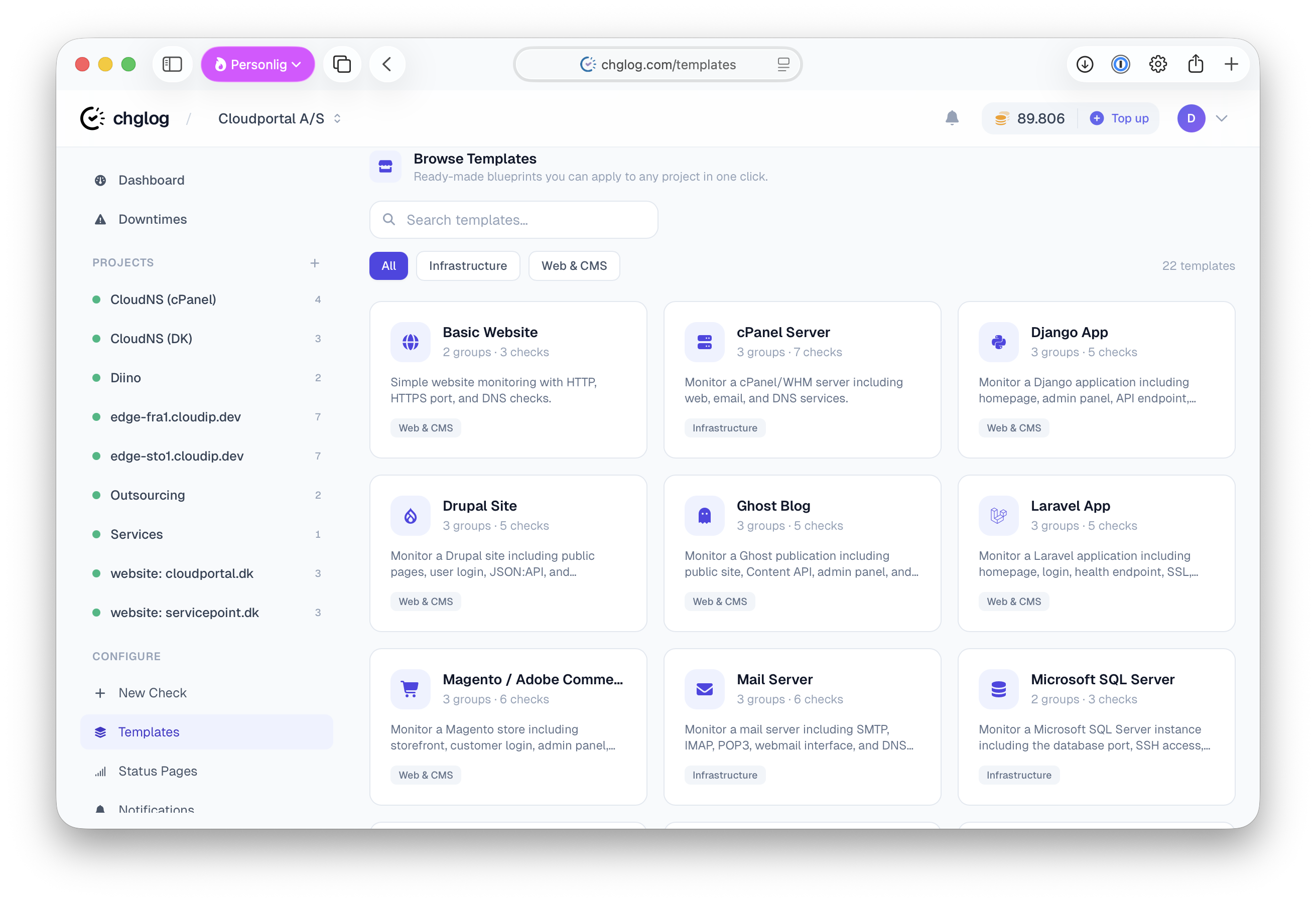Switch to the Web & CMS filter
This screenshot has height=903, width=1316.
pyautogui.click(x=574, y=265)
